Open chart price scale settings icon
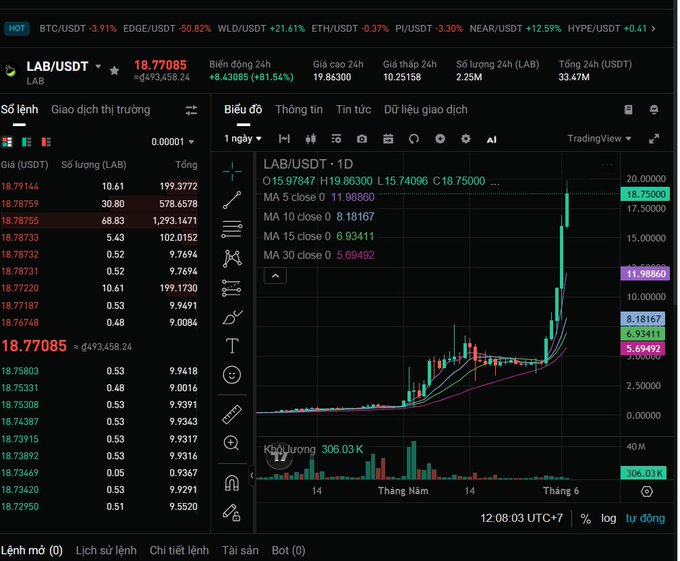This screenshot has height=561, width=680. [647, 492]
